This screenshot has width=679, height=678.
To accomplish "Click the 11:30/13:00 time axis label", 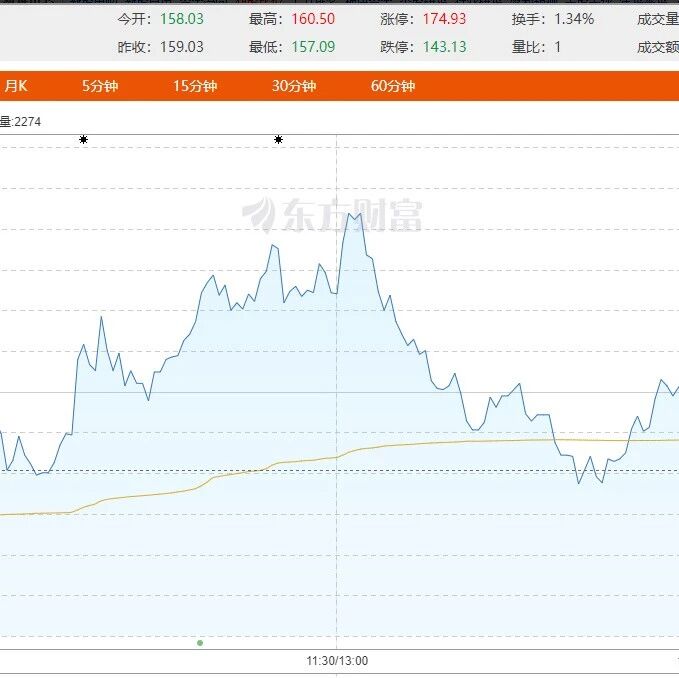I will 337,661.
